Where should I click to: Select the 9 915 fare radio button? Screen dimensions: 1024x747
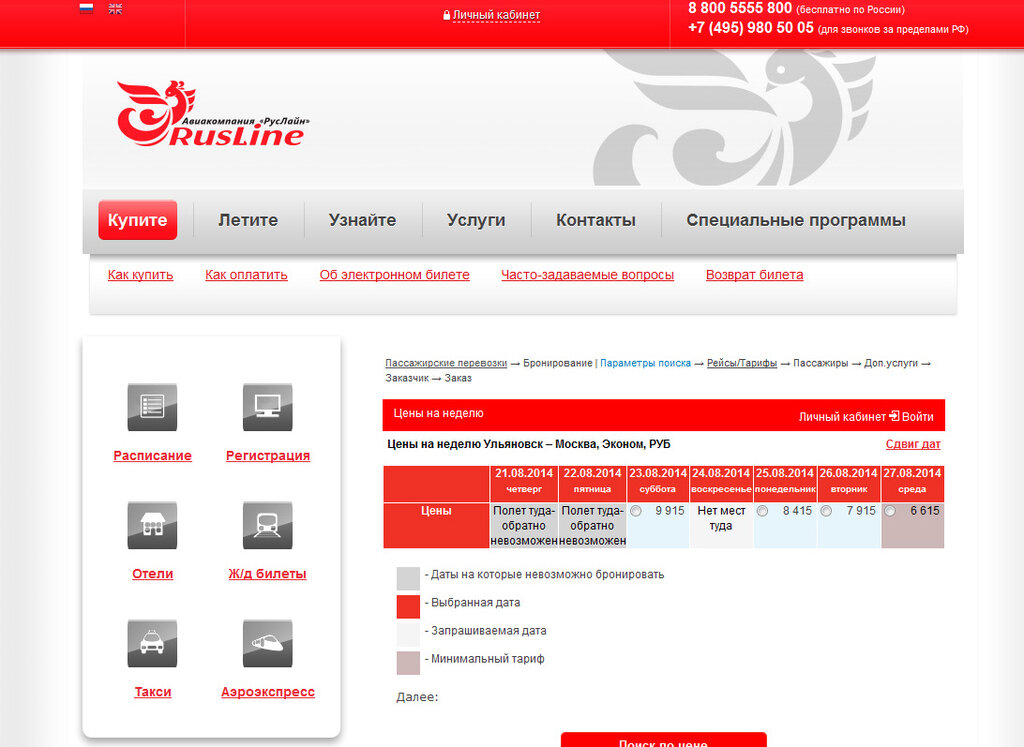click(636, 511)
